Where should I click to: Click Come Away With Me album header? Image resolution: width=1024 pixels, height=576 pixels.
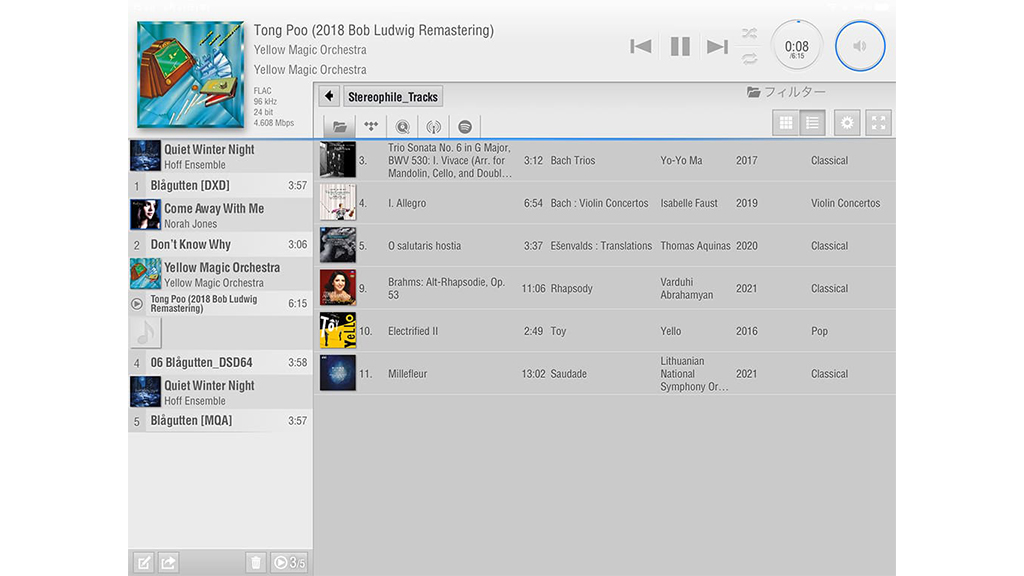click(x=221, y=215)
